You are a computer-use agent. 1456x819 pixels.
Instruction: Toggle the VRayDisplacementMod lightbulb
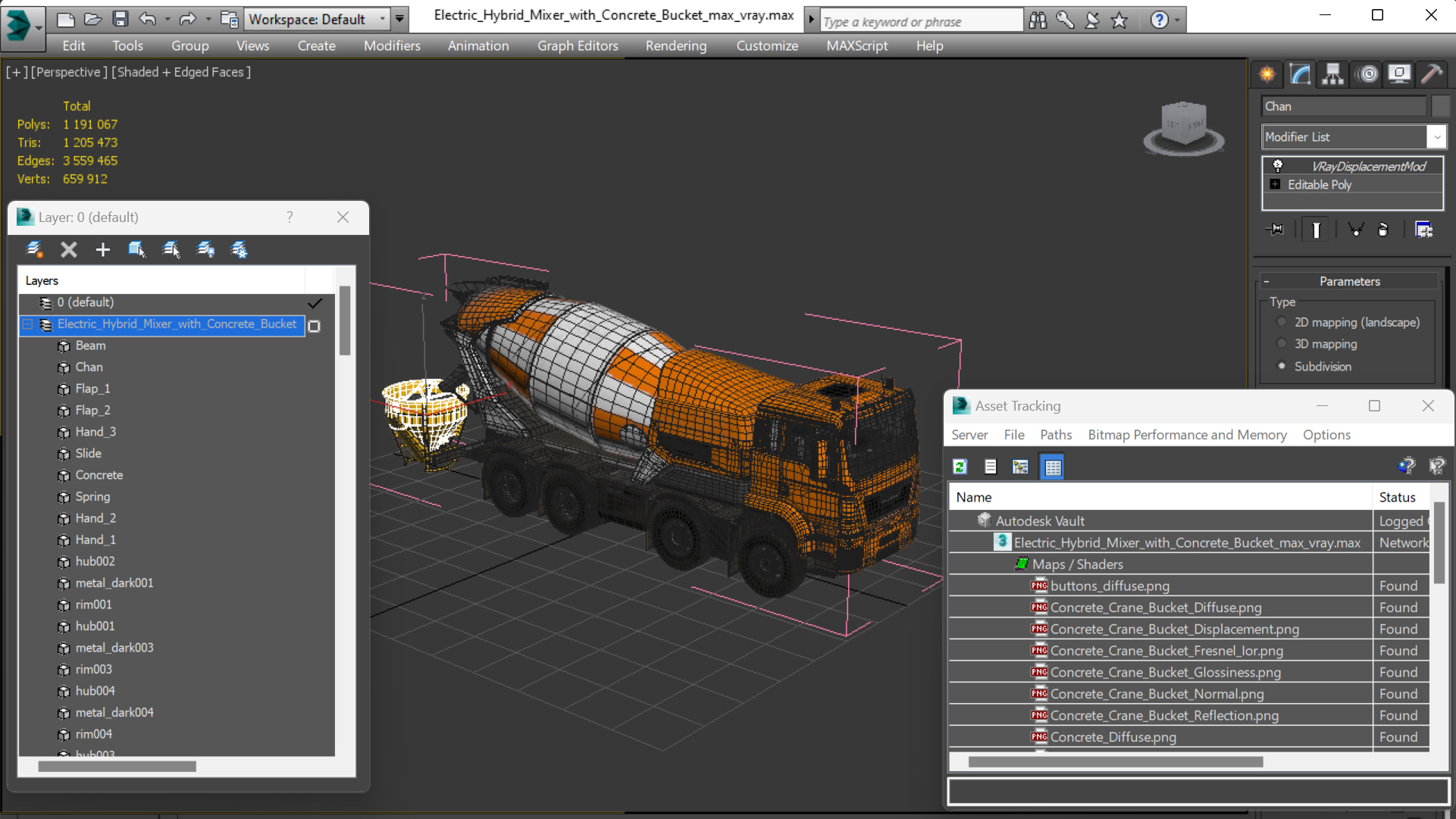pos(1278,166)
